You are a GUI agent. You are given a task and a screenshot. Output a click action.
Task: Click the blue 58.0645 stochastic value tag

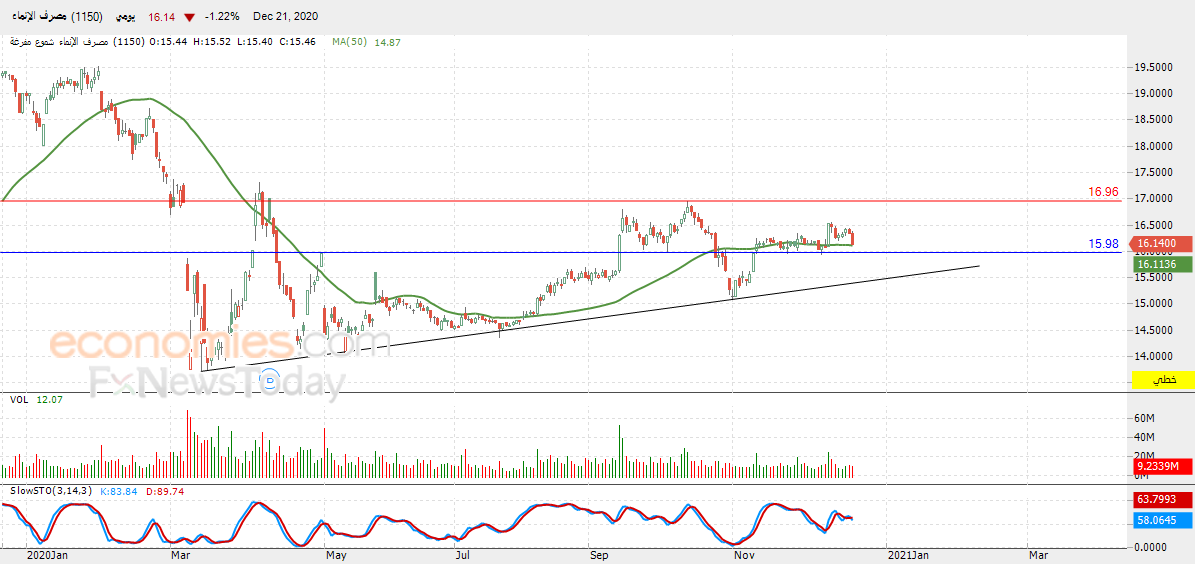coord(1161,520)
